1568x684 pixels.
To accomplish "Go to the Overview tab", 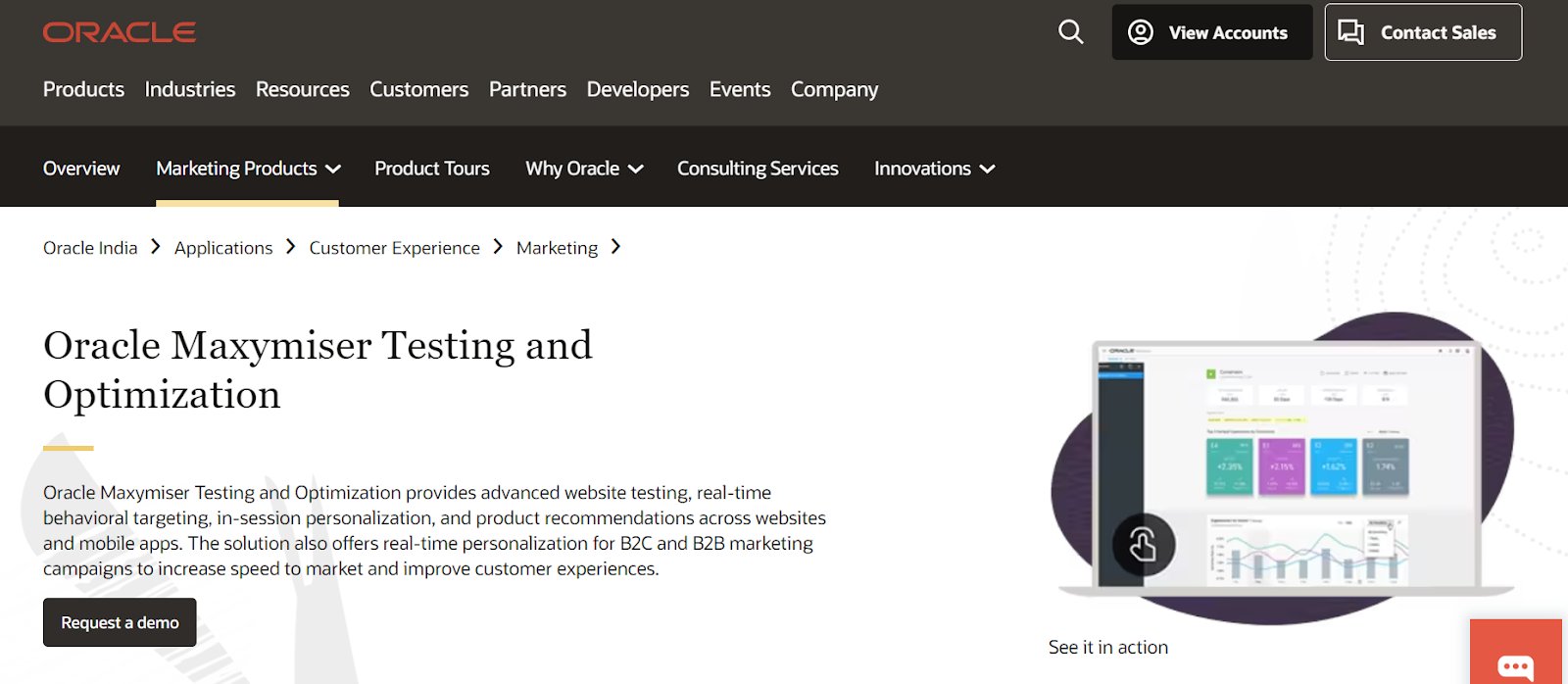I will point(81,169).
